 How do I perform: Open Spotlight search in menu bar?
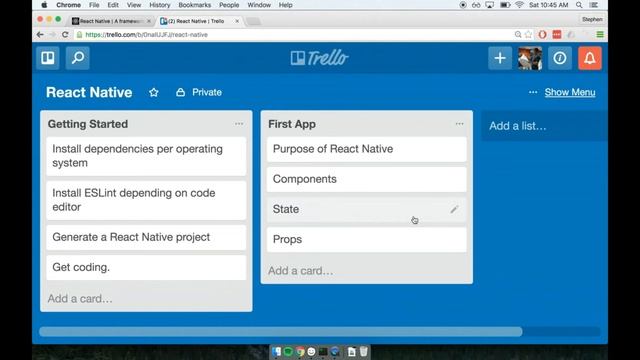pyautogui.click(x=579, y=5)
